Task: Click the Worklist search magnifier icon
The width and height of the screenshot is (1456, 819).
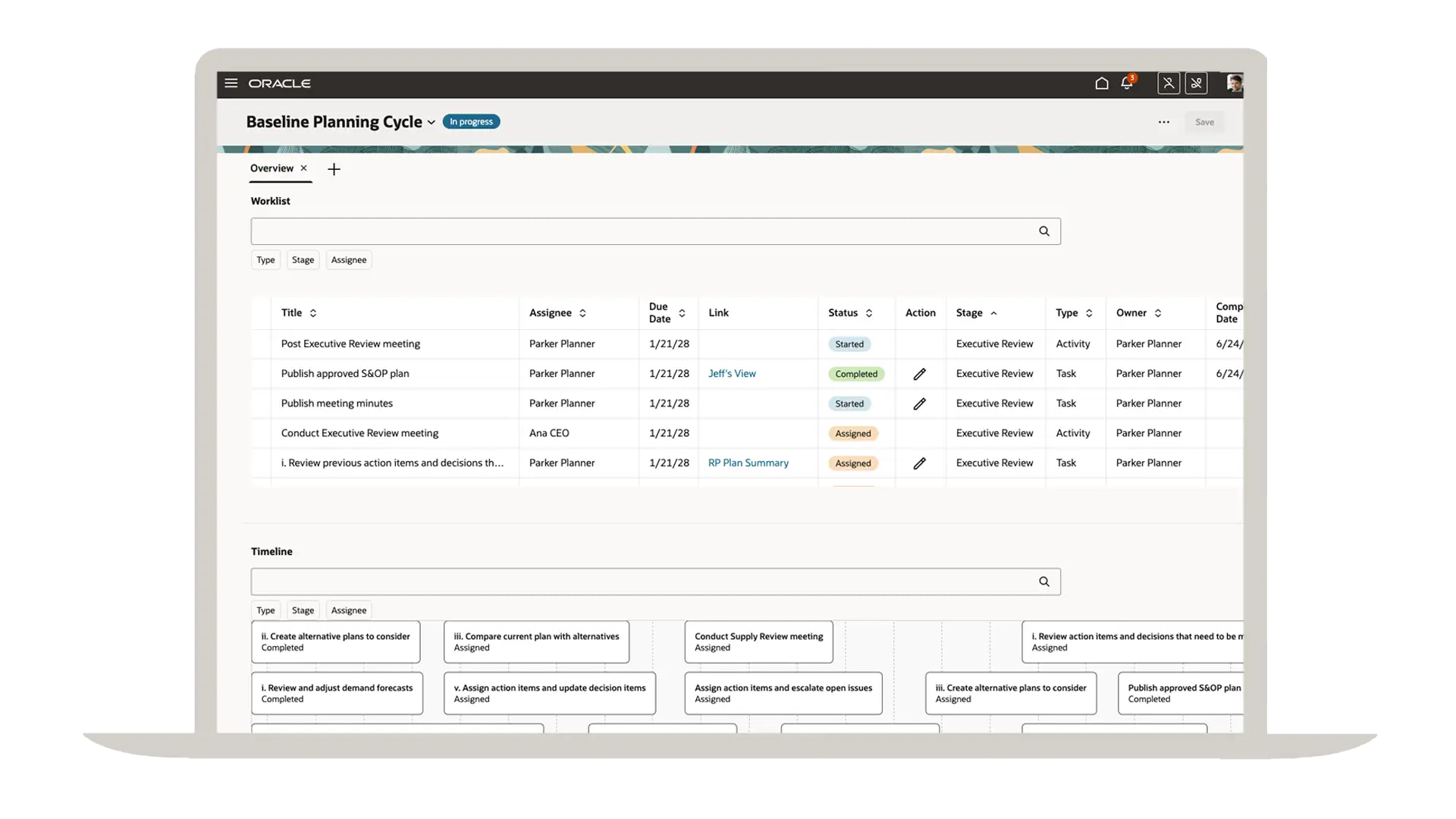Action: (x=1044, y=231)
